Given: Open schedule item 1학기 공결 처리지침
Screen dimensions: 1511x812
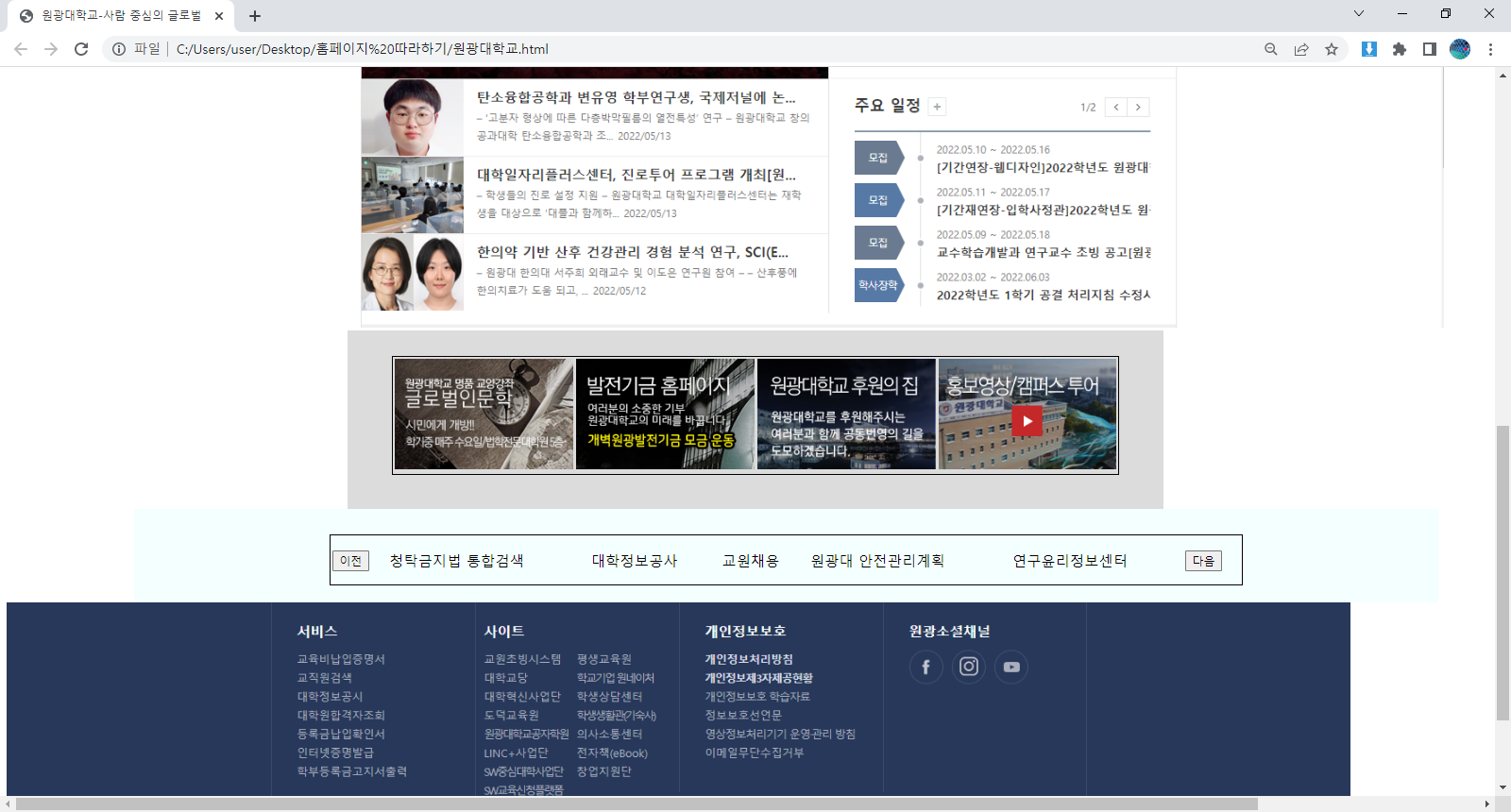Looking at the screenshot, I should (1043, 295).
